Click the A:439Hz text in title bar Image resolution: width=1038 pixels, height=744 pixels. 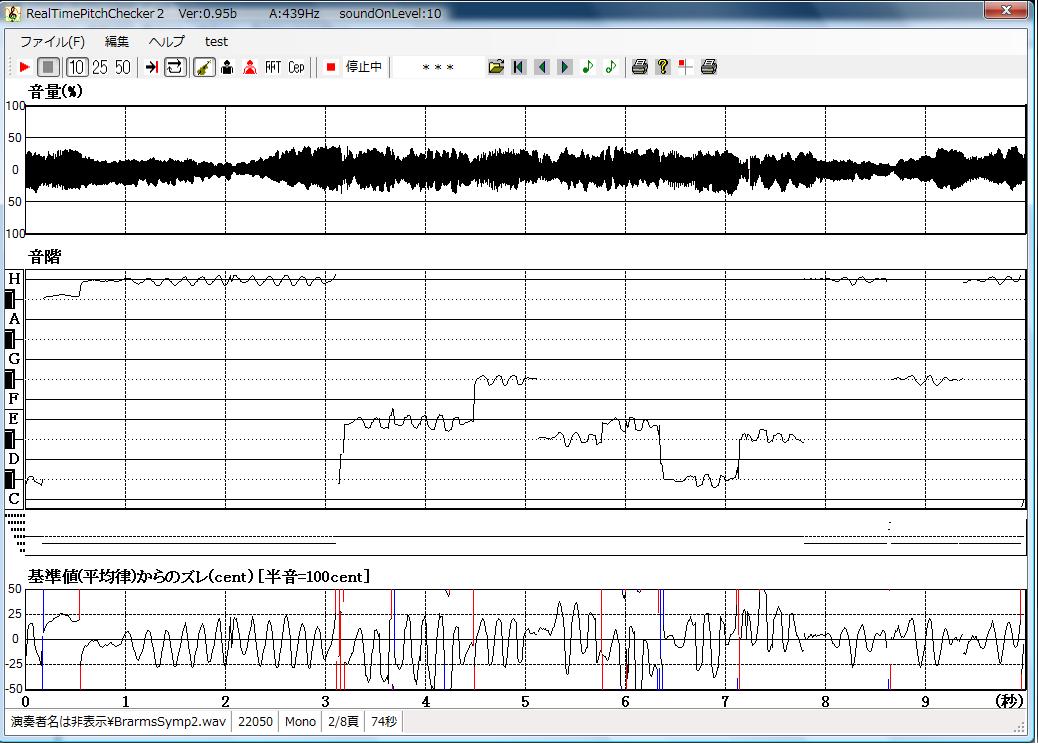coord(294,13)
